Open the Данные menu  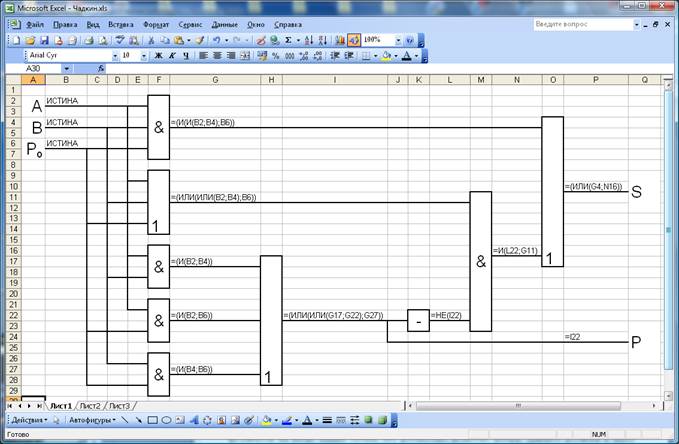point(224,25)
